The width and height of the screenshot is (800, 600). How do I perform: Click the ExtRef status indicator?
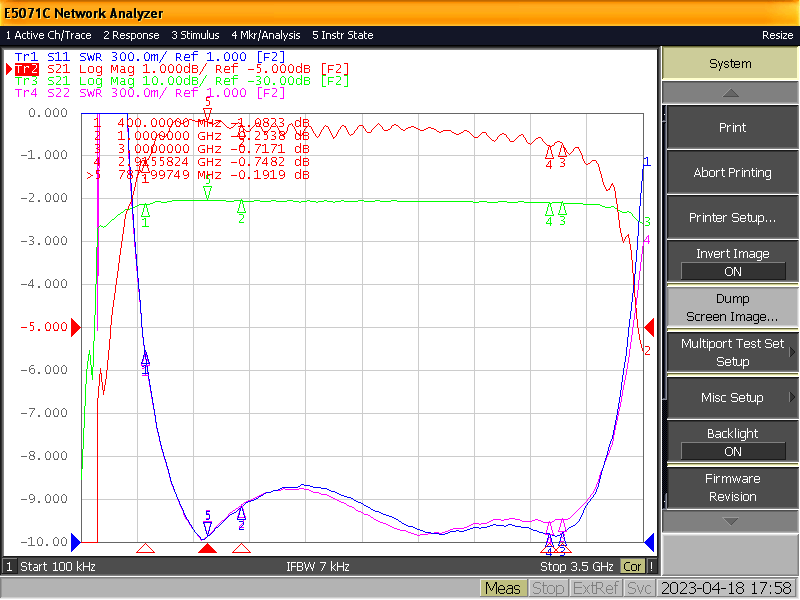pos(595,589)
